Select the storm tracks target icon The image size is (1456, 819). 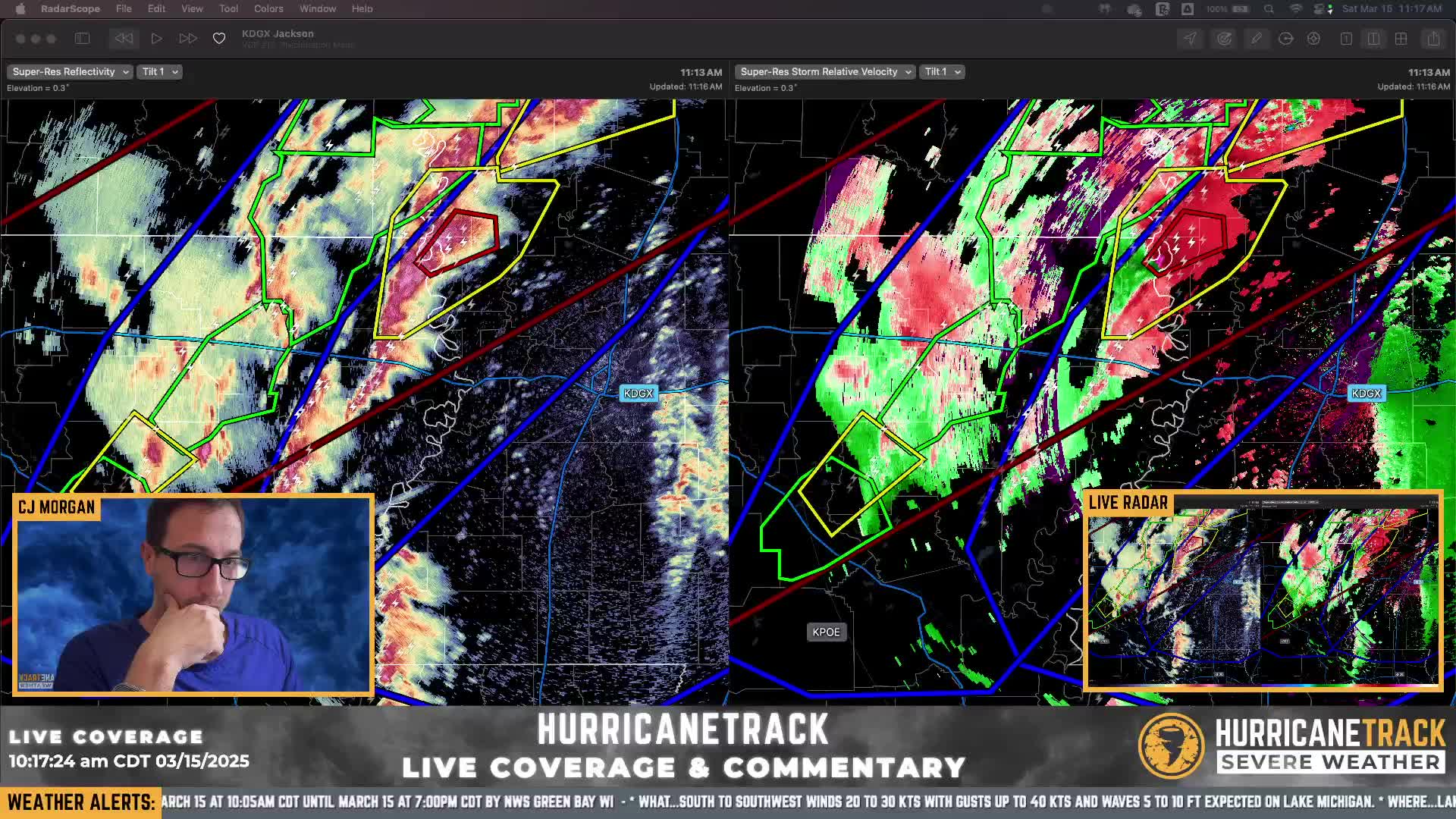click(x=1224, y=39)
